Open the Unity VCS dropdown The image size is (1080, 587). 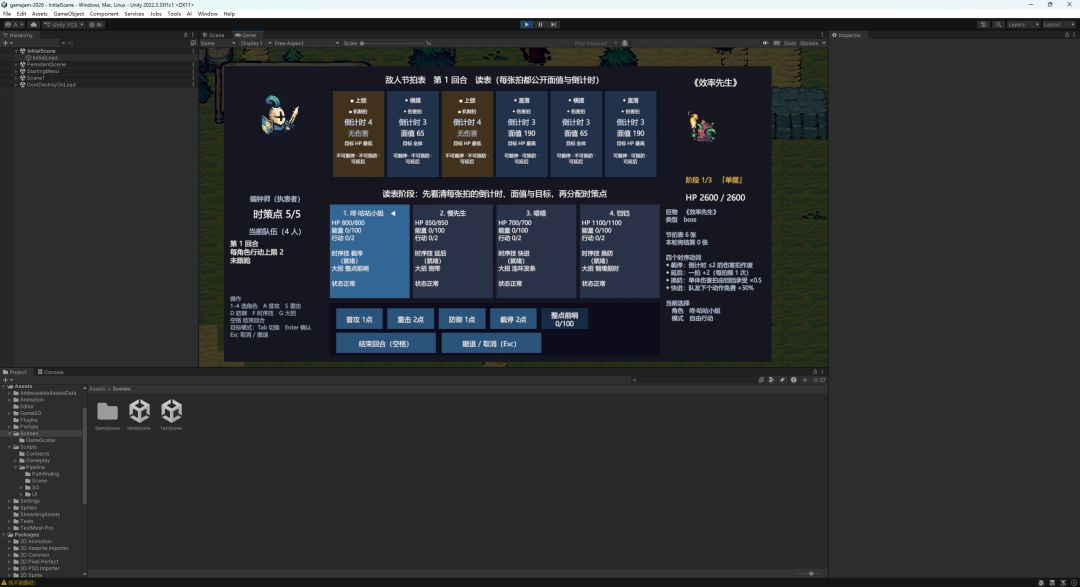pyautogui.click(x=63, y=24)
